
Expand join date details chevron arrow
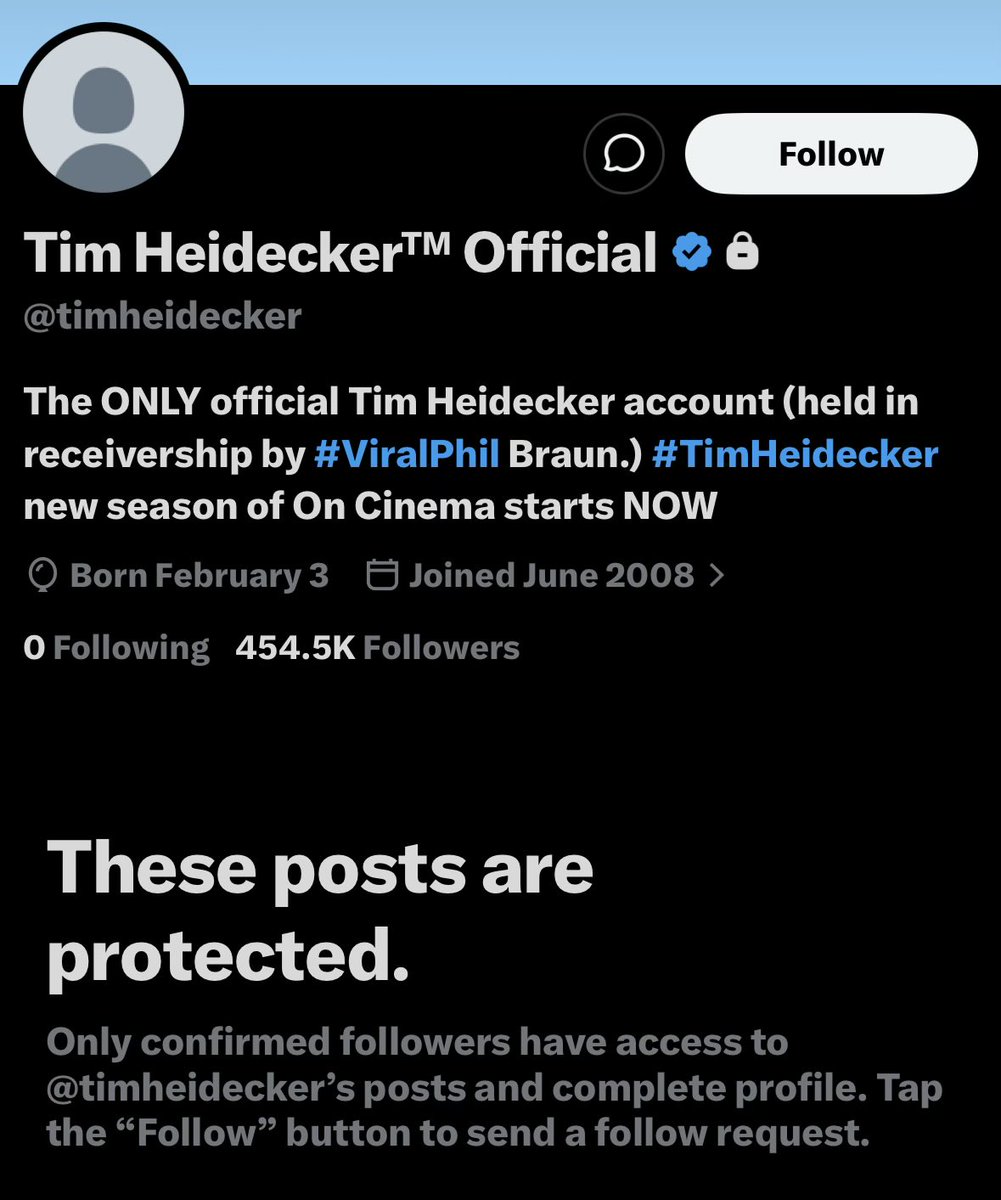[x=716, y=576]
